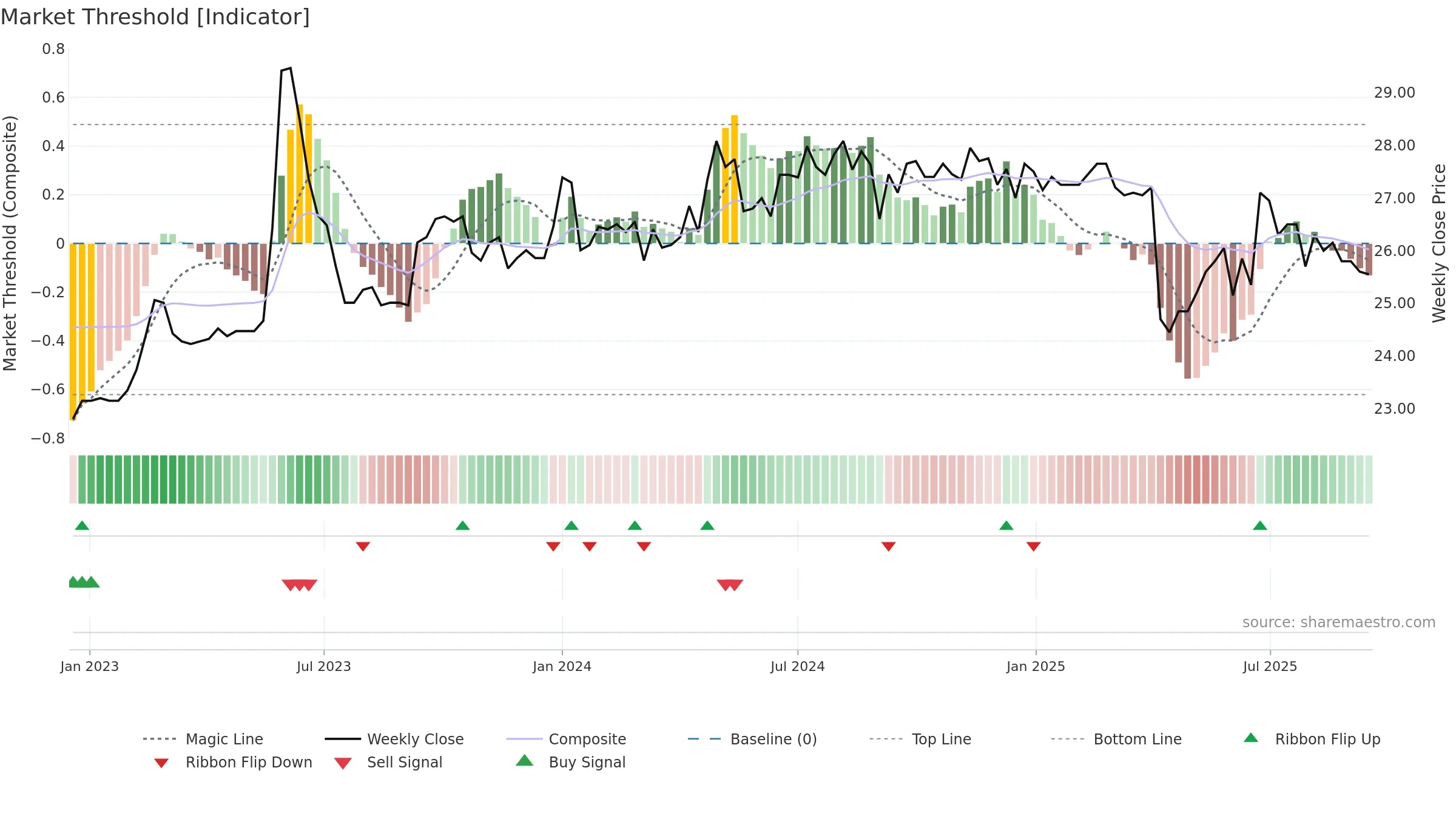
Task: Click the Jul 2023 x-axis label
Action: pyautogui.click(x=324, y=667)
